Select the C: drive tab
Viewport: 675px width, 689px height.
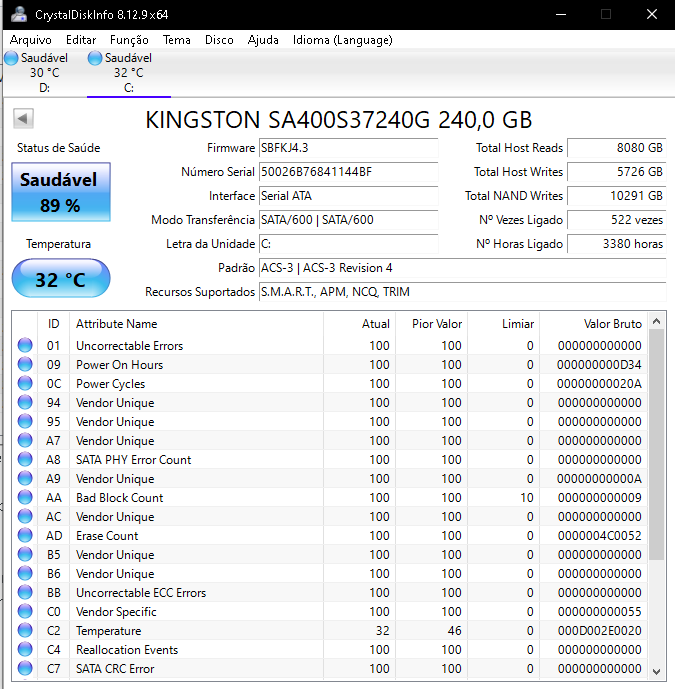128,73
